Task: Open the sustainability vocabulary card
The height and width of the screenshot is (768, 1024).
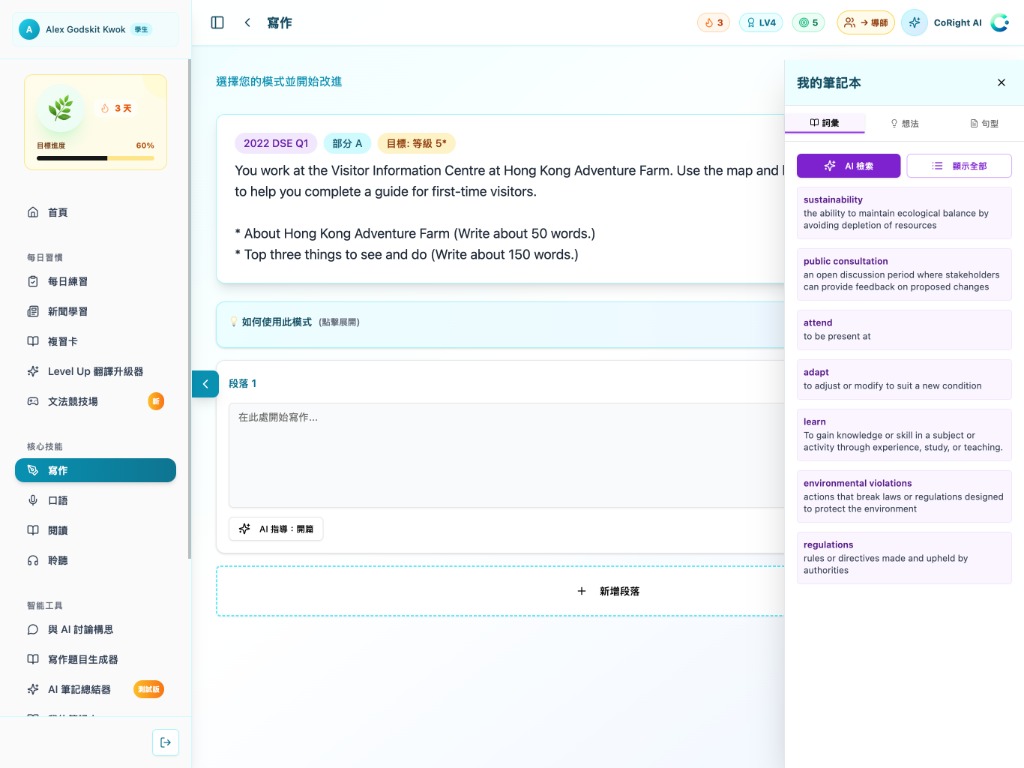Action: coord(904,213)
